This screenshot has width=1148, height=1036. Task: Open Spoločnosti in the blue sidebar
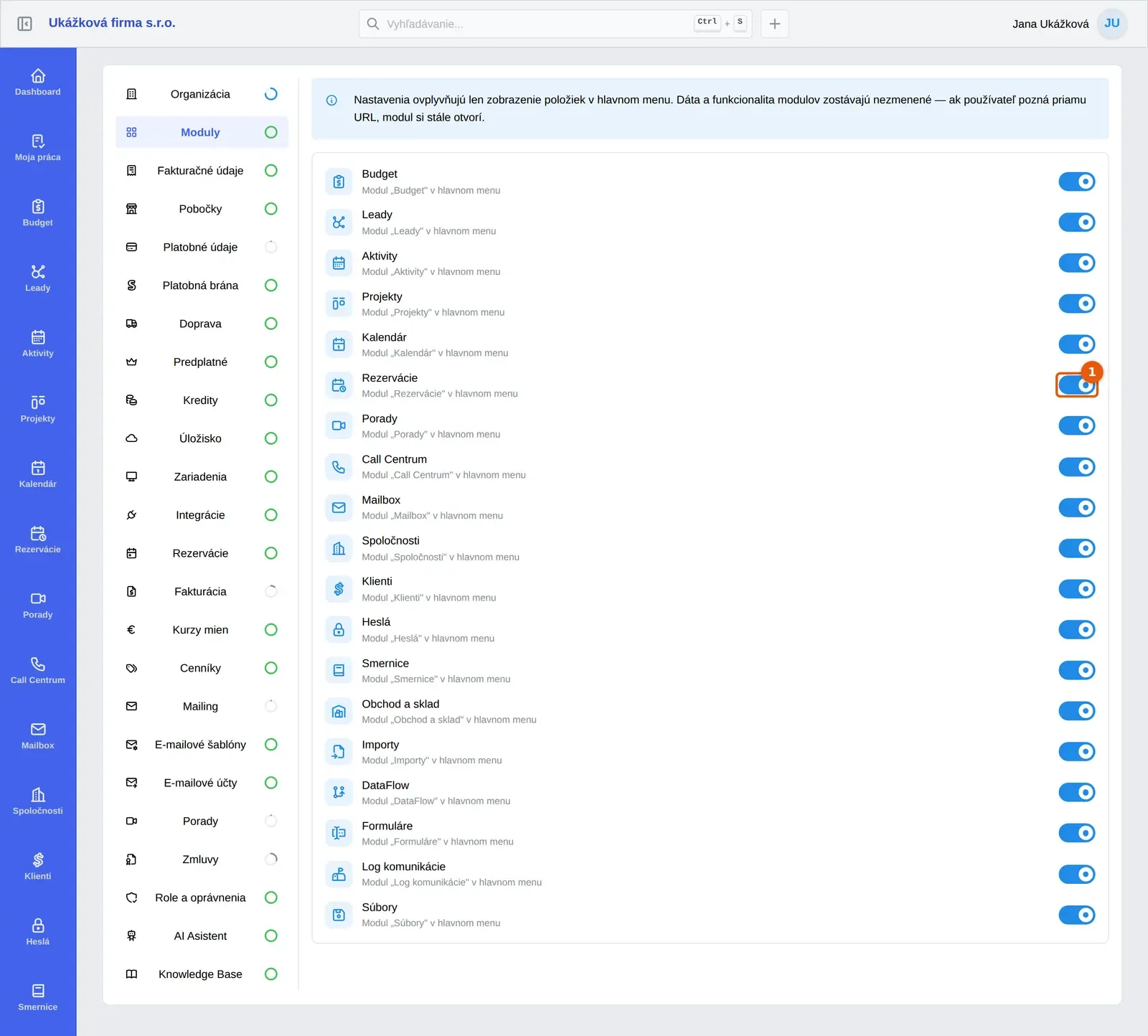[x=38, y=800]
